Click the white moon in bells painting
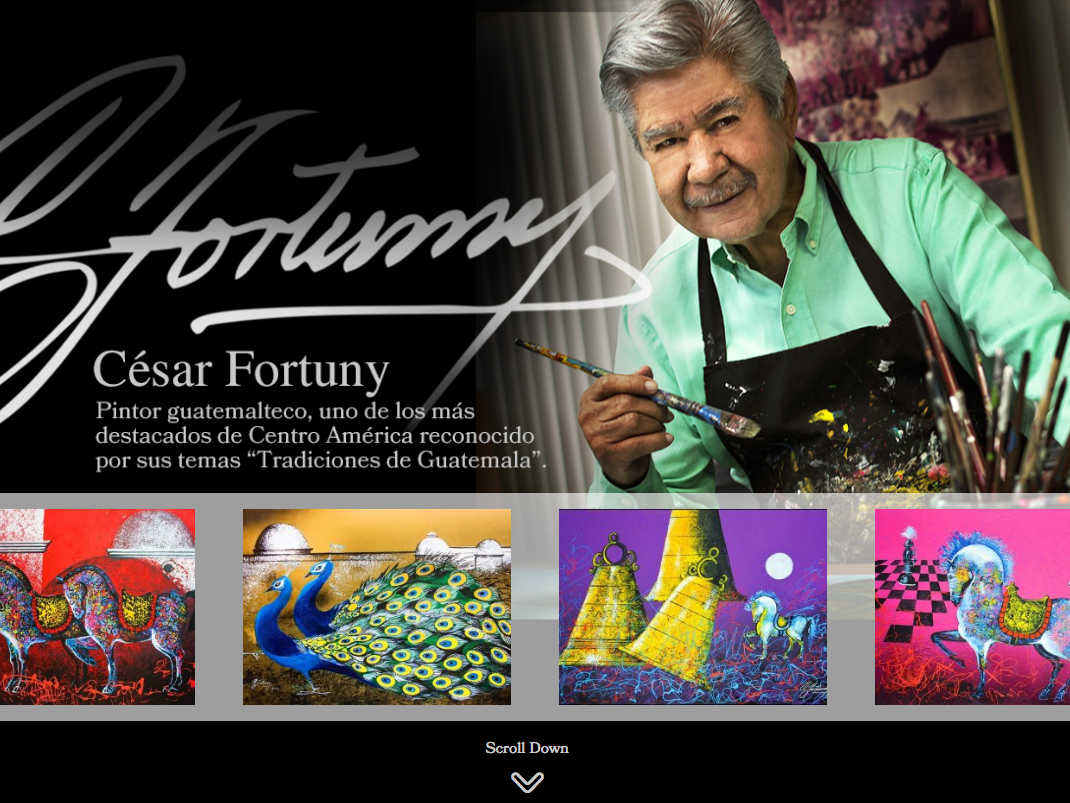The width and height of the screenshot is (1070, 803). (779, 566)
